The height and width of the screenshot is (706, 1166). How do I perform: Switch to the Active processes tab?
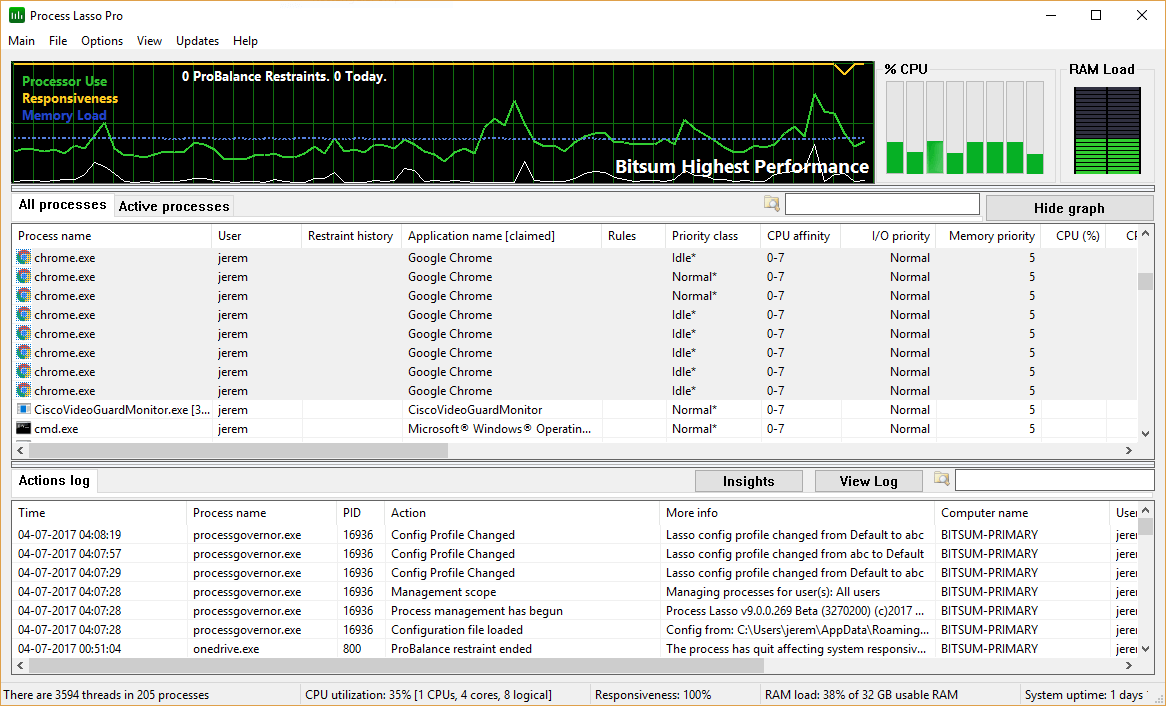[x=174, y=206]
